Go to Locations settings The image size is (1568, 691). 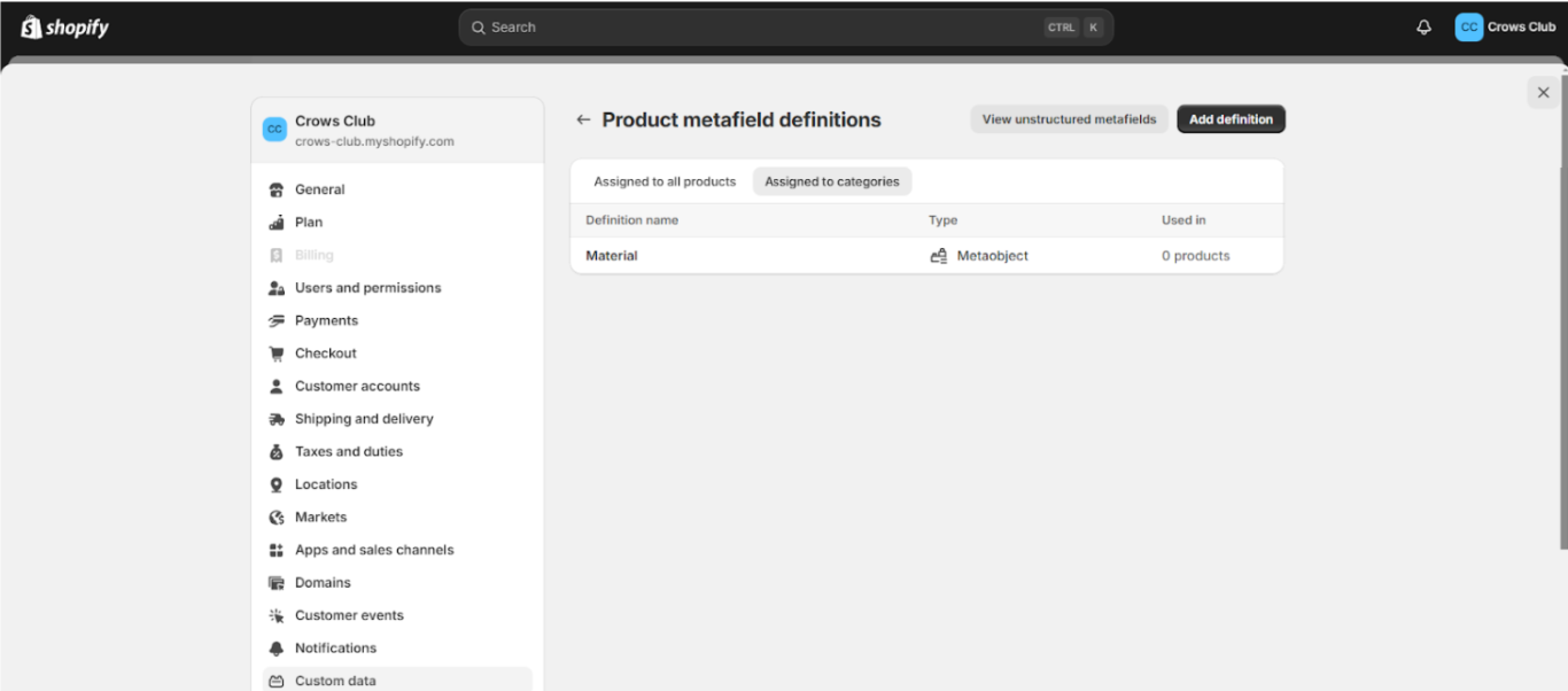(397, 485)
